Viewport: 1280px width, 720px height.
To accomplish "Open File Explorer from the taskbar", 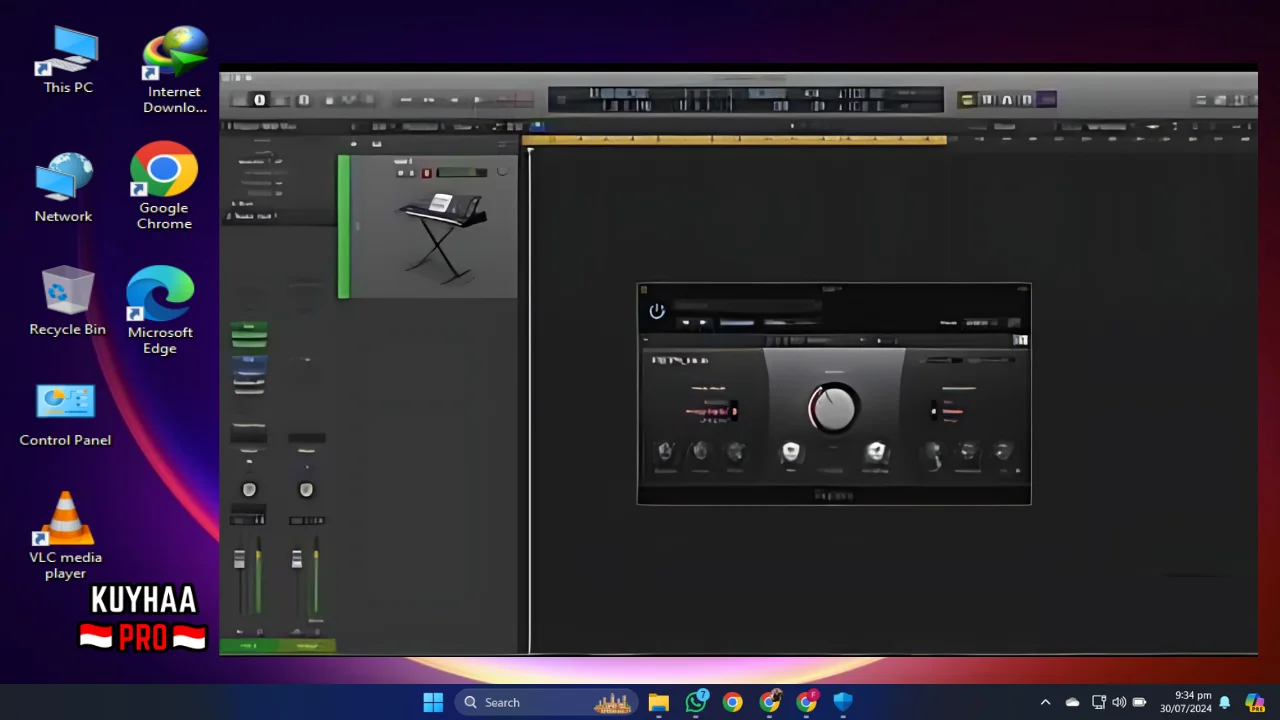I will [x=658, y=702].
